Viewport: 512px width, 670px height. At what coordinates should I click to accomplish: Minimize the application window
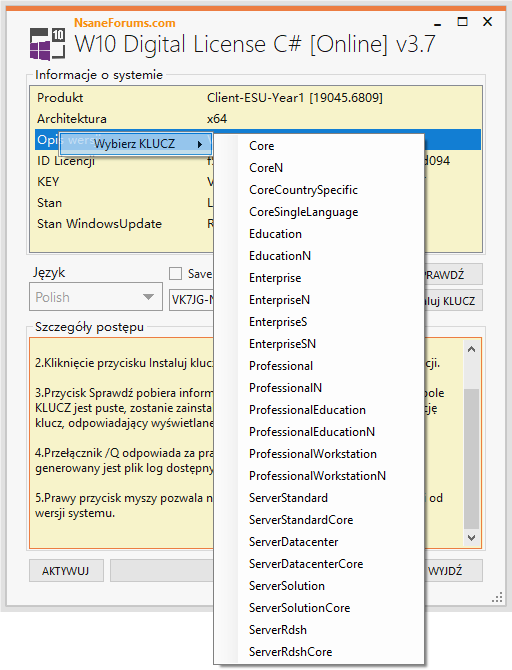[x=437, y=23]
